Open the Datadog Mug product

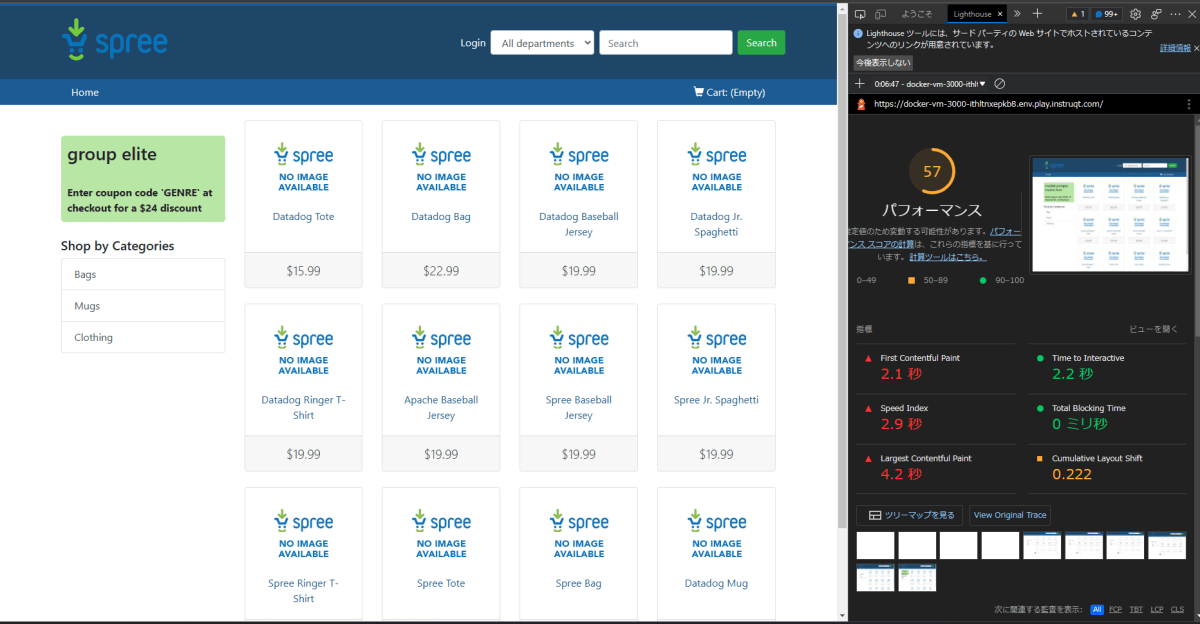tap(716, 583)
